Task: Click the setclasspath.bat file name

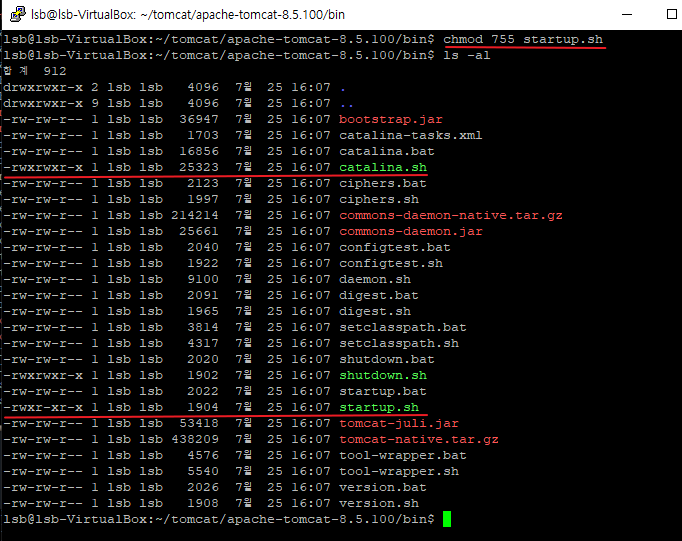Action: pyautogui.click(x=402, y=327)
